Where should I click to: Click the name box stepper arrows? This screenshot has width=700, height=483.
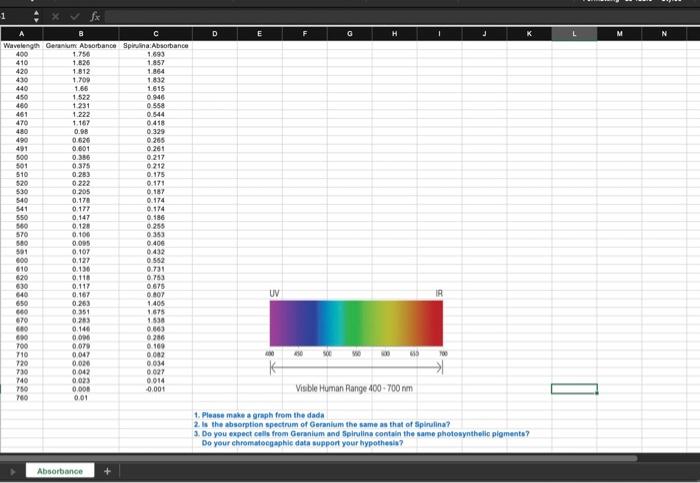36,17
